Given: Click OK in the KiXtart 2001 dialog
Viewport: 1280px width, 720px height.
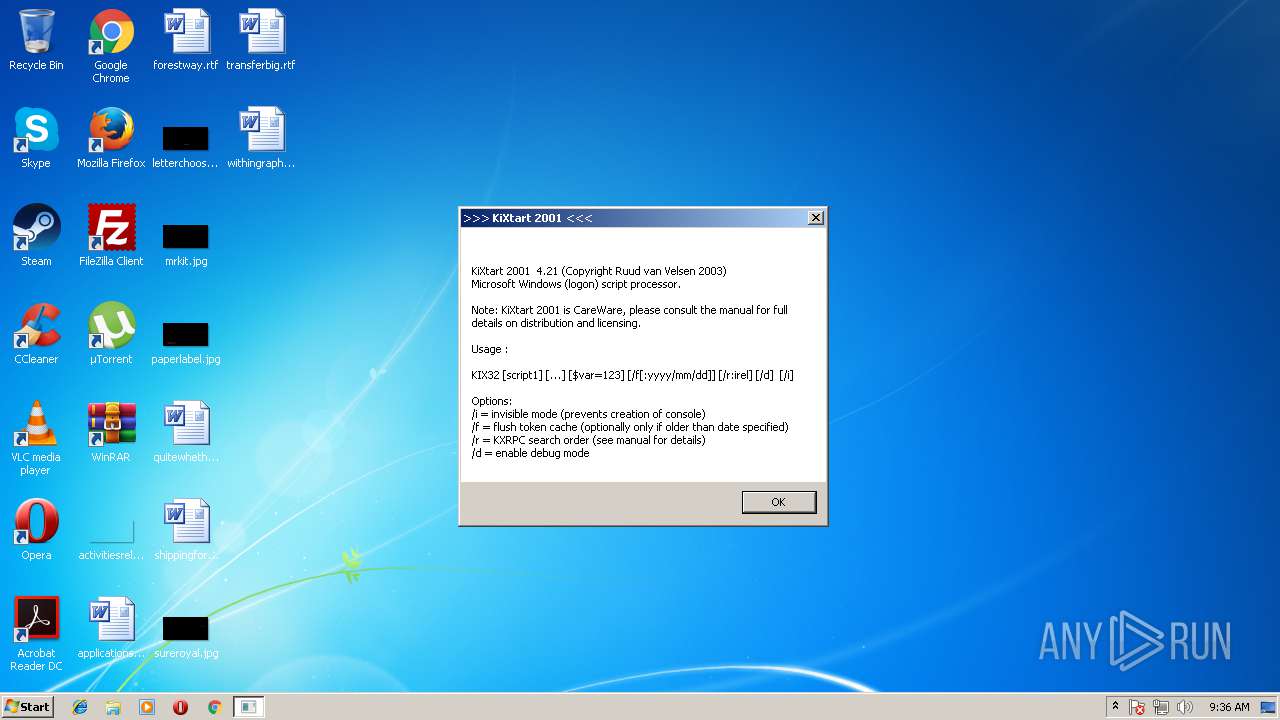Looking at the screenshot, I should click(778, 502).
